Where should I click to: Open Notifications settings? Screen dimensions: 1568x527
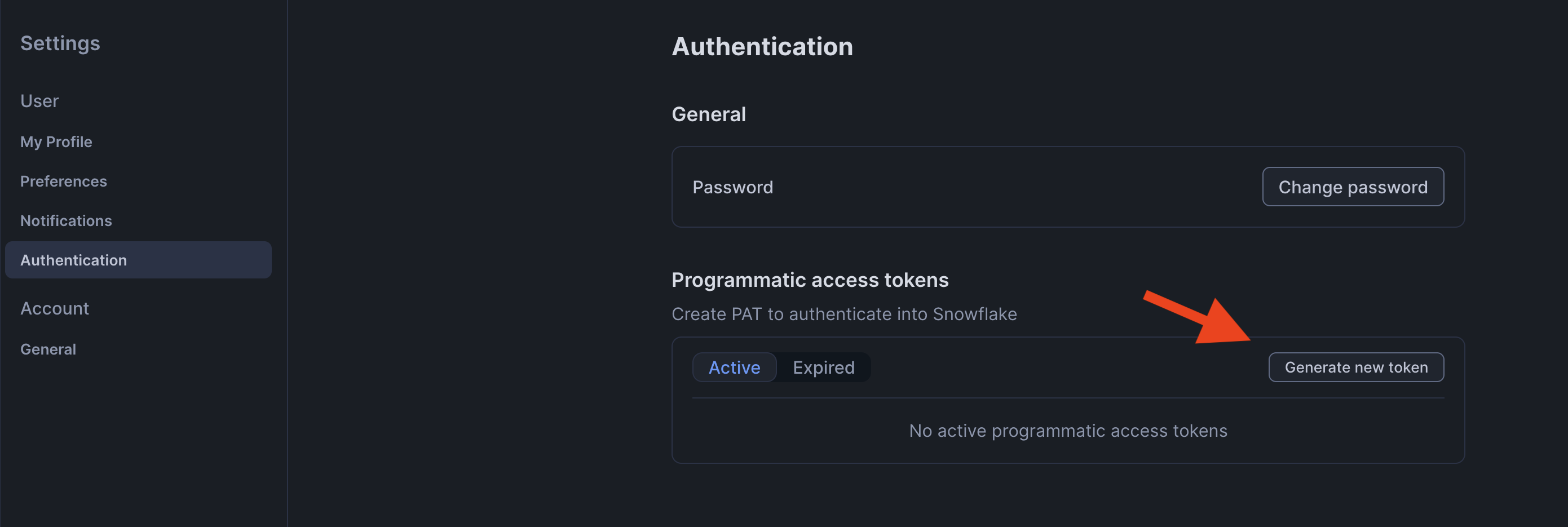[x=66, y=220]
